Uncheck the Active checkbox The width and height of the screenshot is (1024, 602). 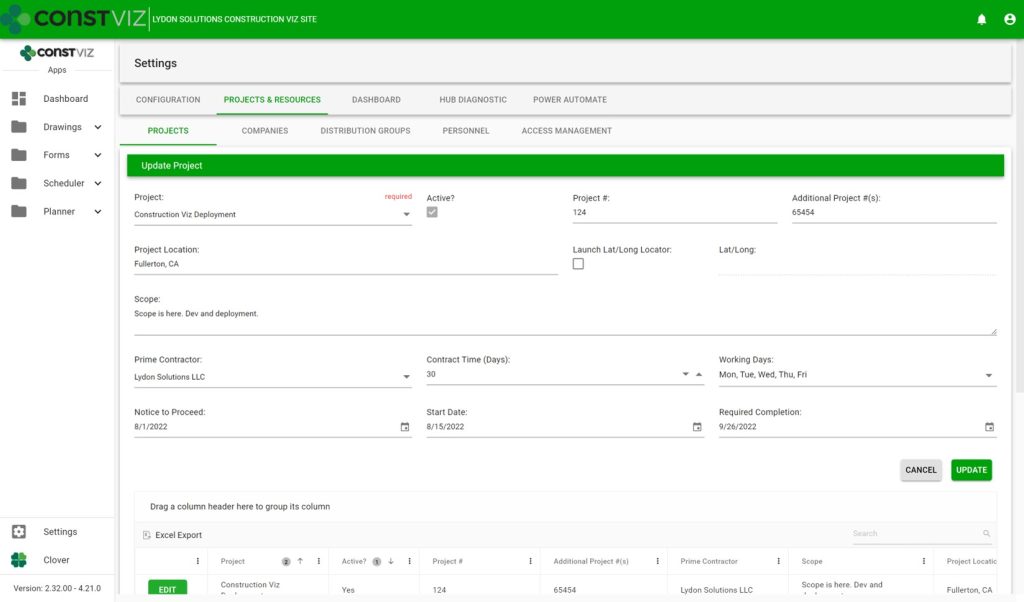tap(434, 212)
